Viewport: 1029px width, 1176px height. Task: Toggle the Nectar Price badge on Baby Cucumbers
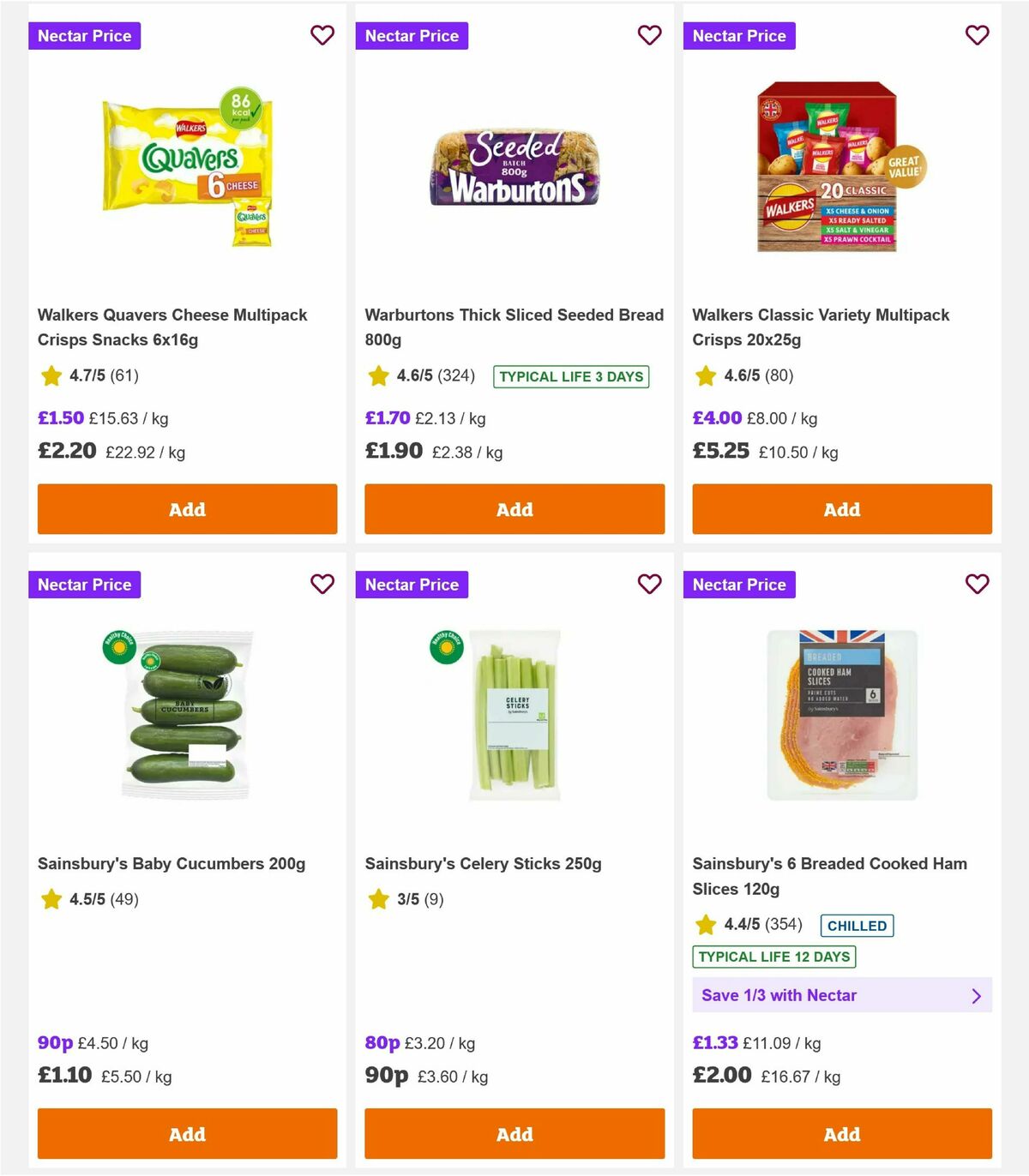tap(84, 585)
